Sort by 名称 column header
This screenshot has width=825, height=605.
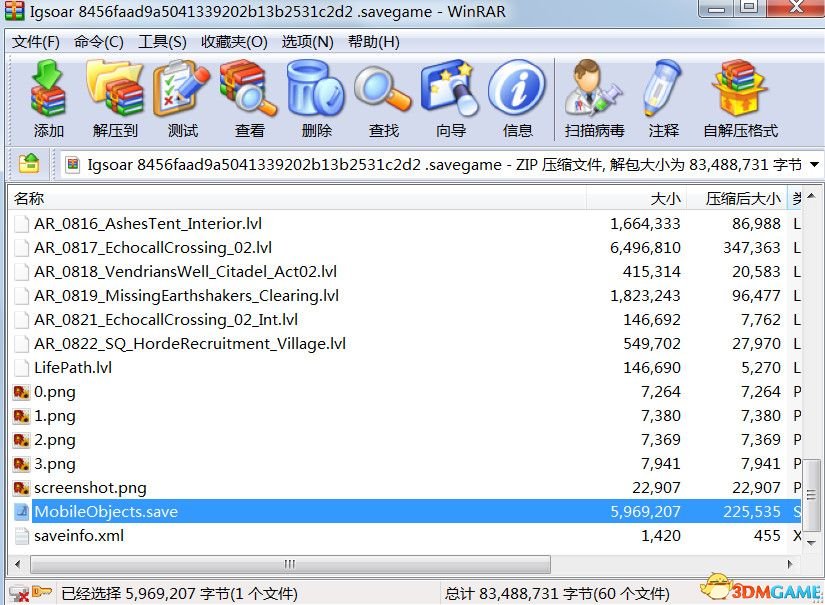pos(297,198)
